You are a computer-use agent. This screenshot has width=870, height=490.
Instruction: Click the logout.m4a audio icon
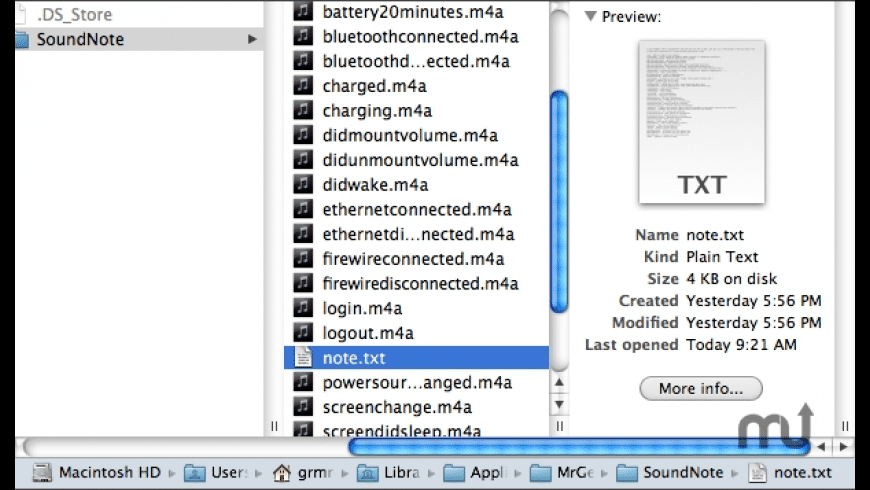pyautogui.click(x=303, y=332)
